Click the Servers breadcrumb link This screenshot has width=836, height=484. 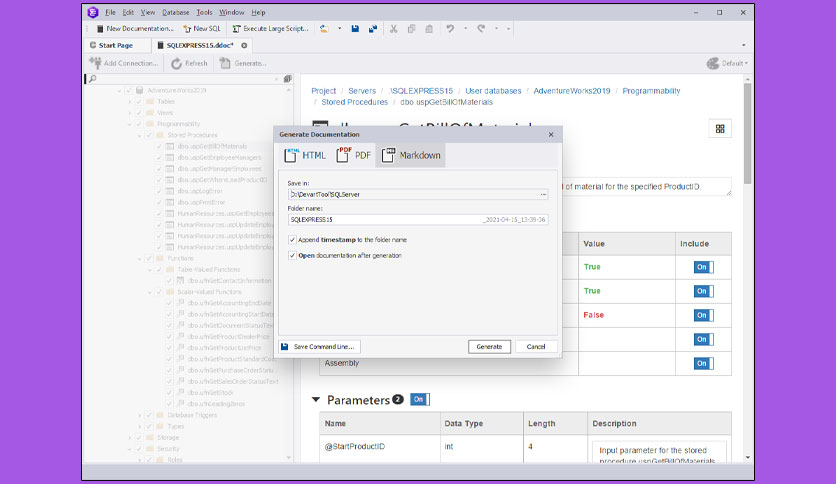[x=362, y=91]
